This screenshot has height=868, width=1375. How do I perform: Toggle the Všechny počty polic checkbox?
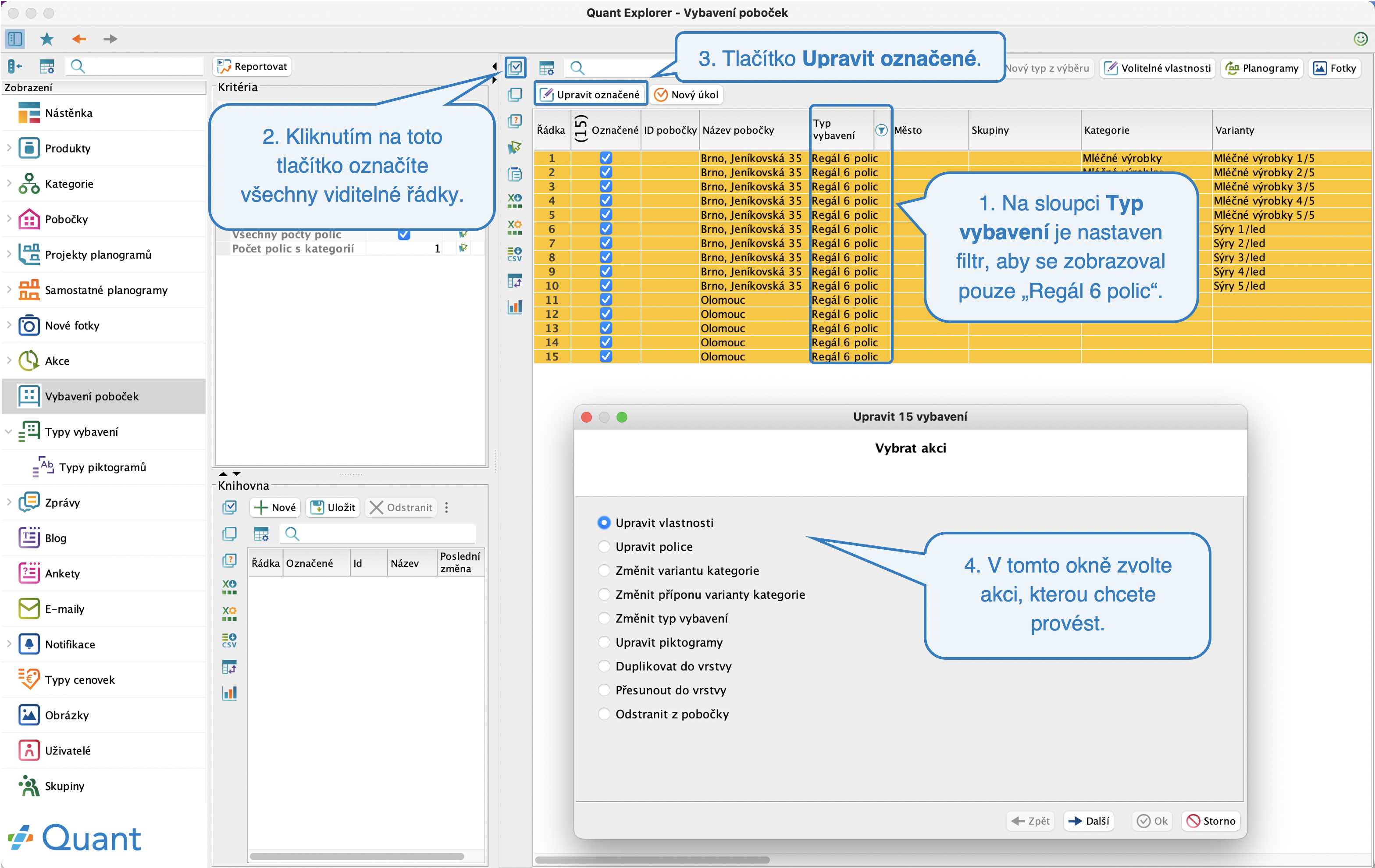[404, 234]
